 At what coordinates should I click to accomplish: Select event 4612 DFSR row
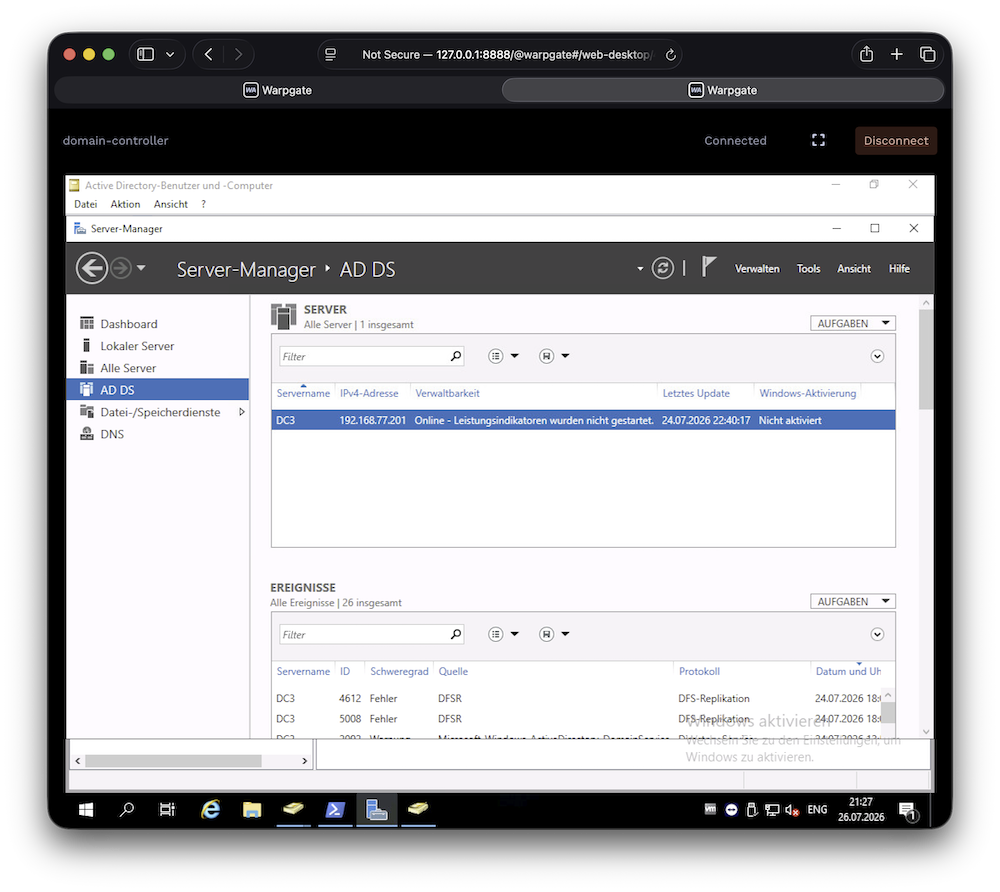click(577, 699)
